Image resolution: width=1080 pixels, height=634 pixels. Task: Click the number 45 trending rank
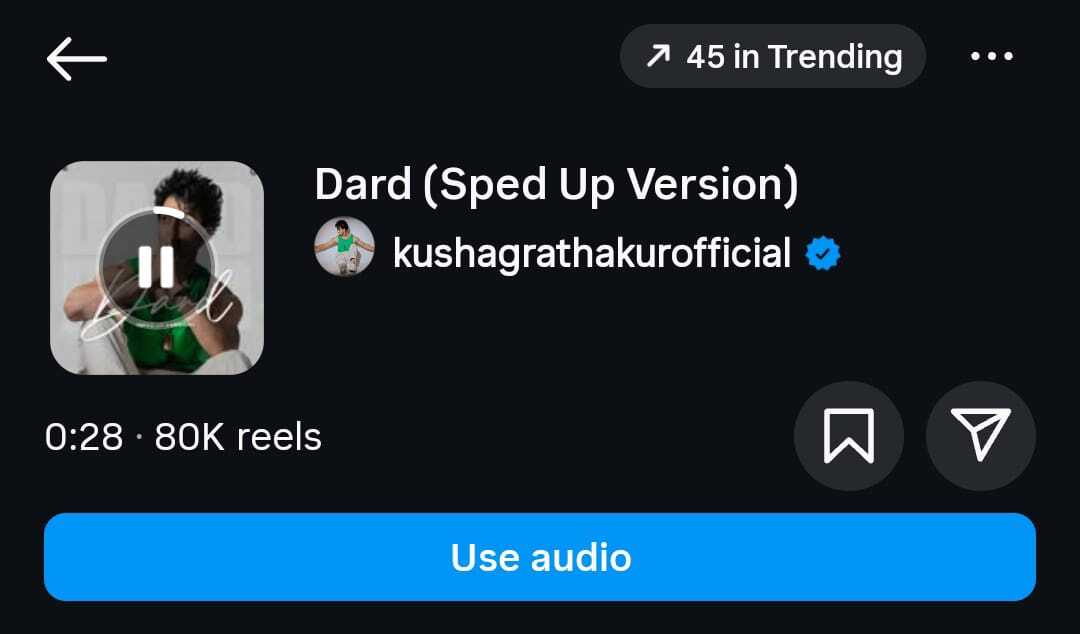coord(706,57)
